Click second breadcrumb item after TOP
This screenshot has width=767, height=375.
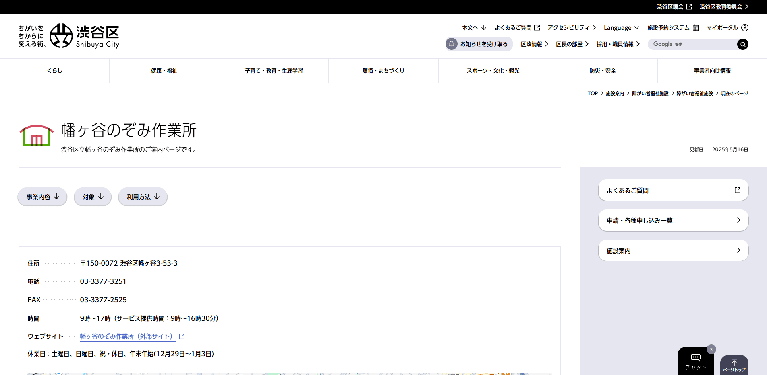point(615,93)
